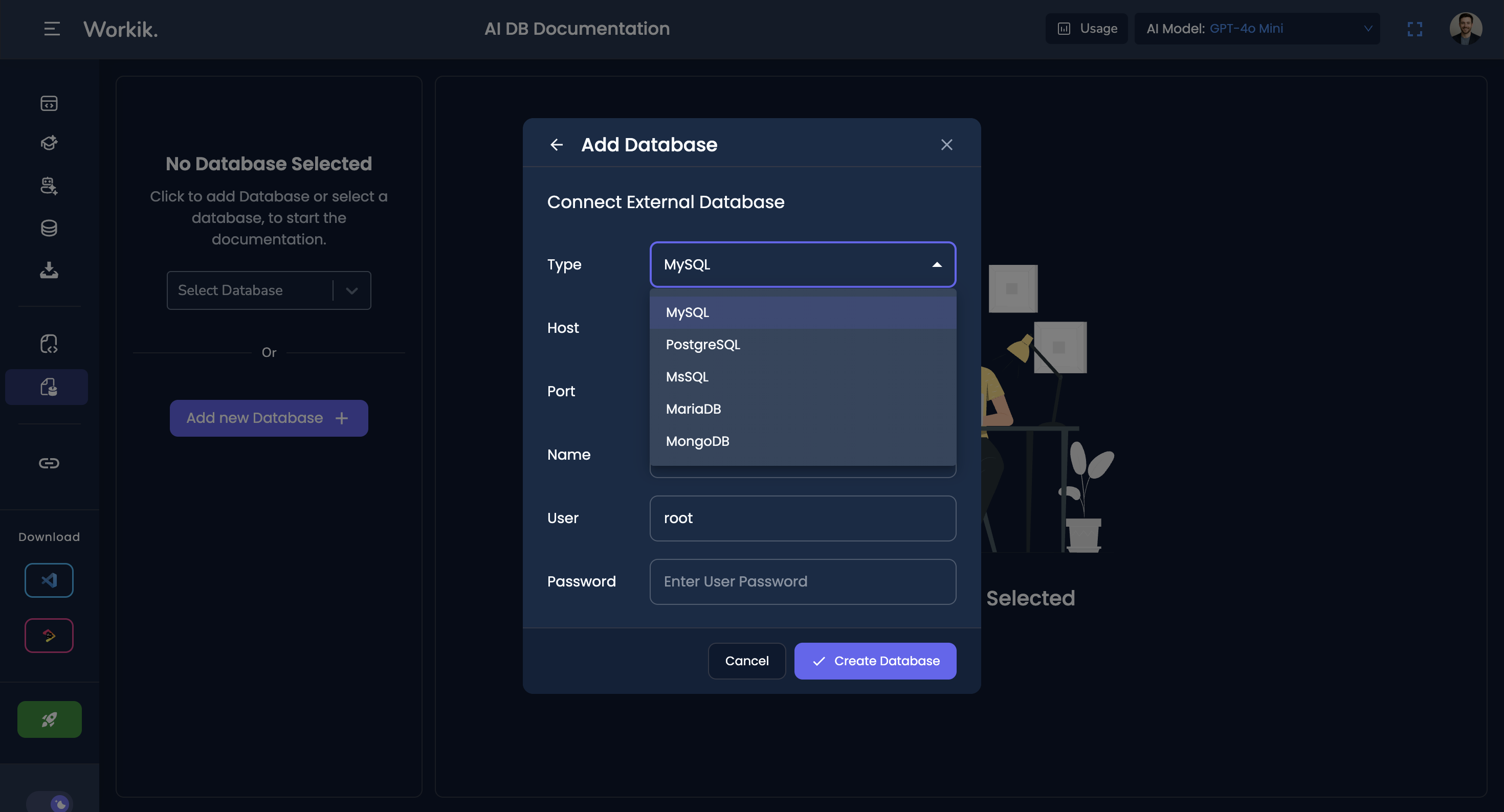
Task: Focus the User field containing root
Action: point(803,518)
